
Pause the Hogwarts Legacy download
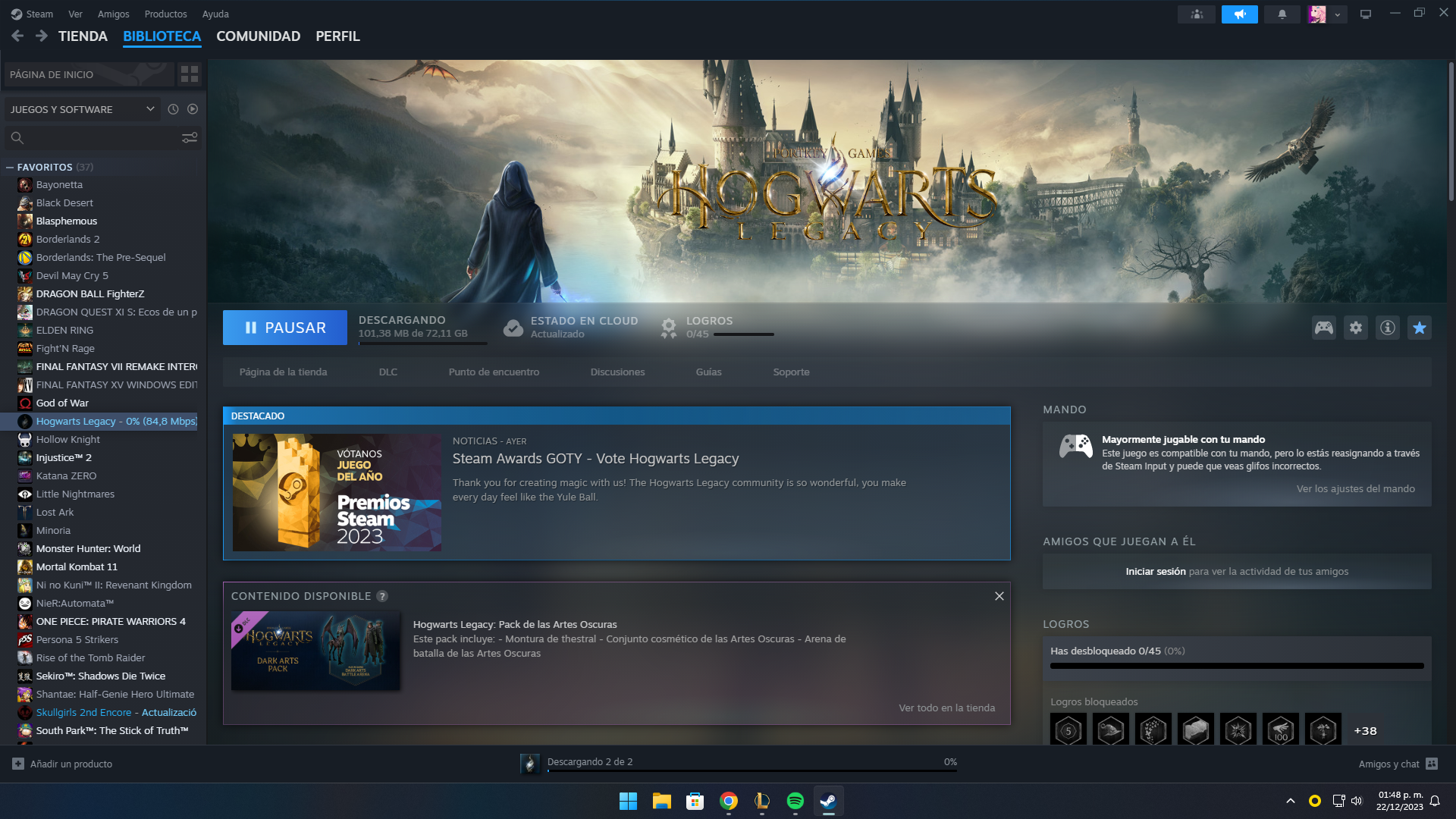click(x=285, y=328)
